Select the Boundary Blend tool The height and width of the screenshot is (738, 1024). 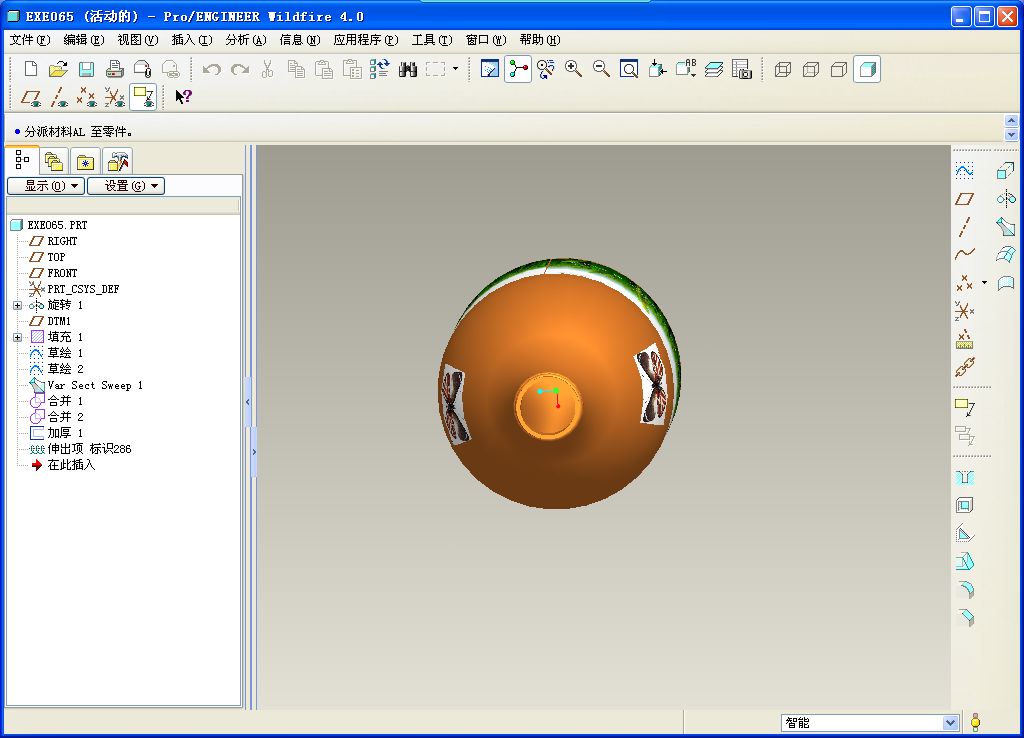pyautogui.click(x=1006, y=255)
